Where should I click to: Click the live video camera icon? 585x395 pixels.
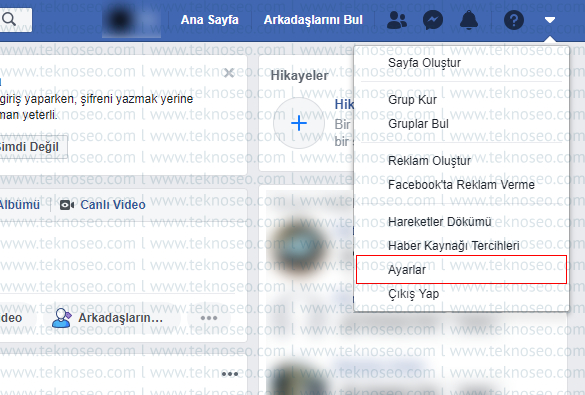[67, 205]
